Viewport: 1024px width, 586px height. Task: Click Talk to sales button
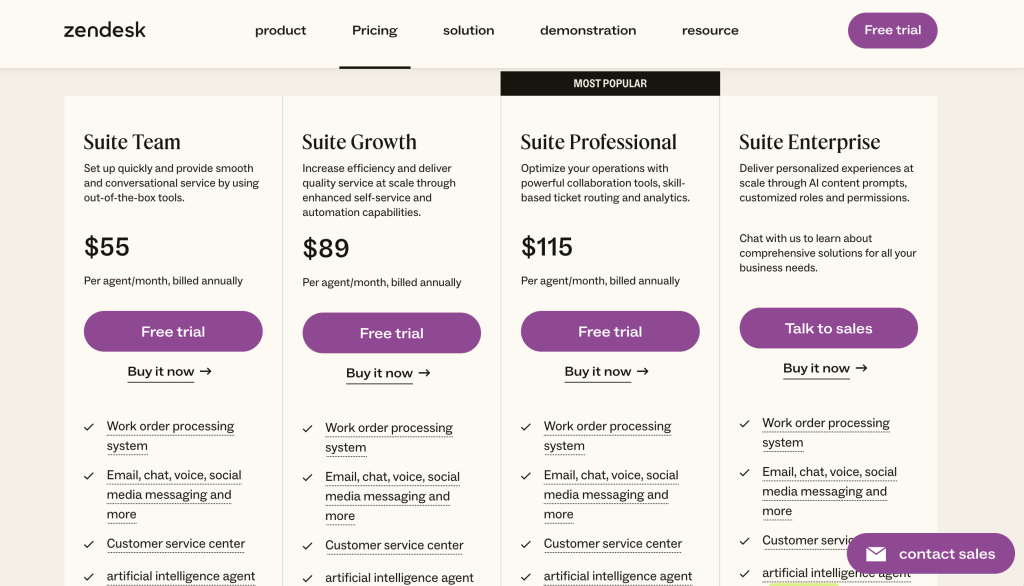[828, 328]
